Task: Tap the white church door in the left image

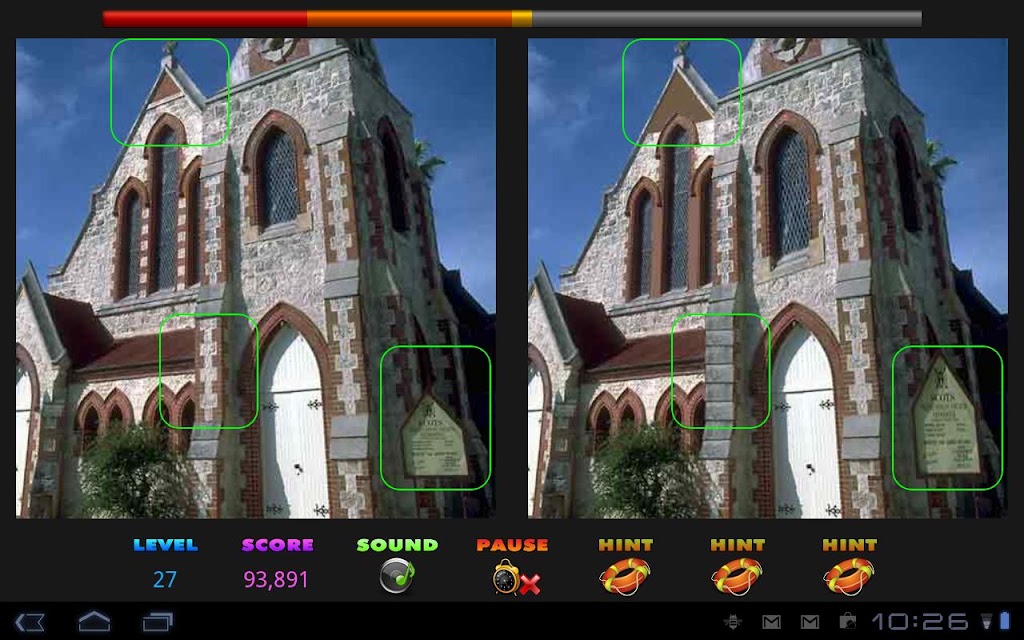Action: [x=294, y=423]
